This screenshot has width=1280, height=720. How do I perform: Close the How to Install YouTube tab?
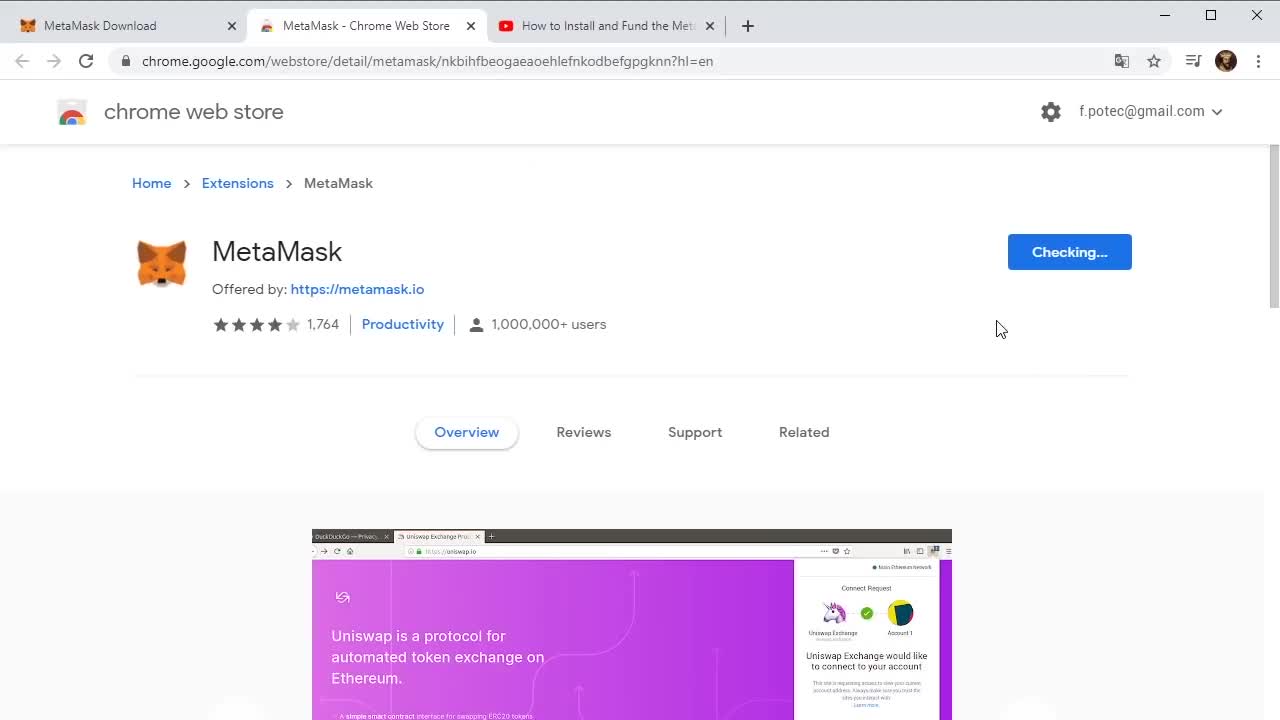pos(710,26)
